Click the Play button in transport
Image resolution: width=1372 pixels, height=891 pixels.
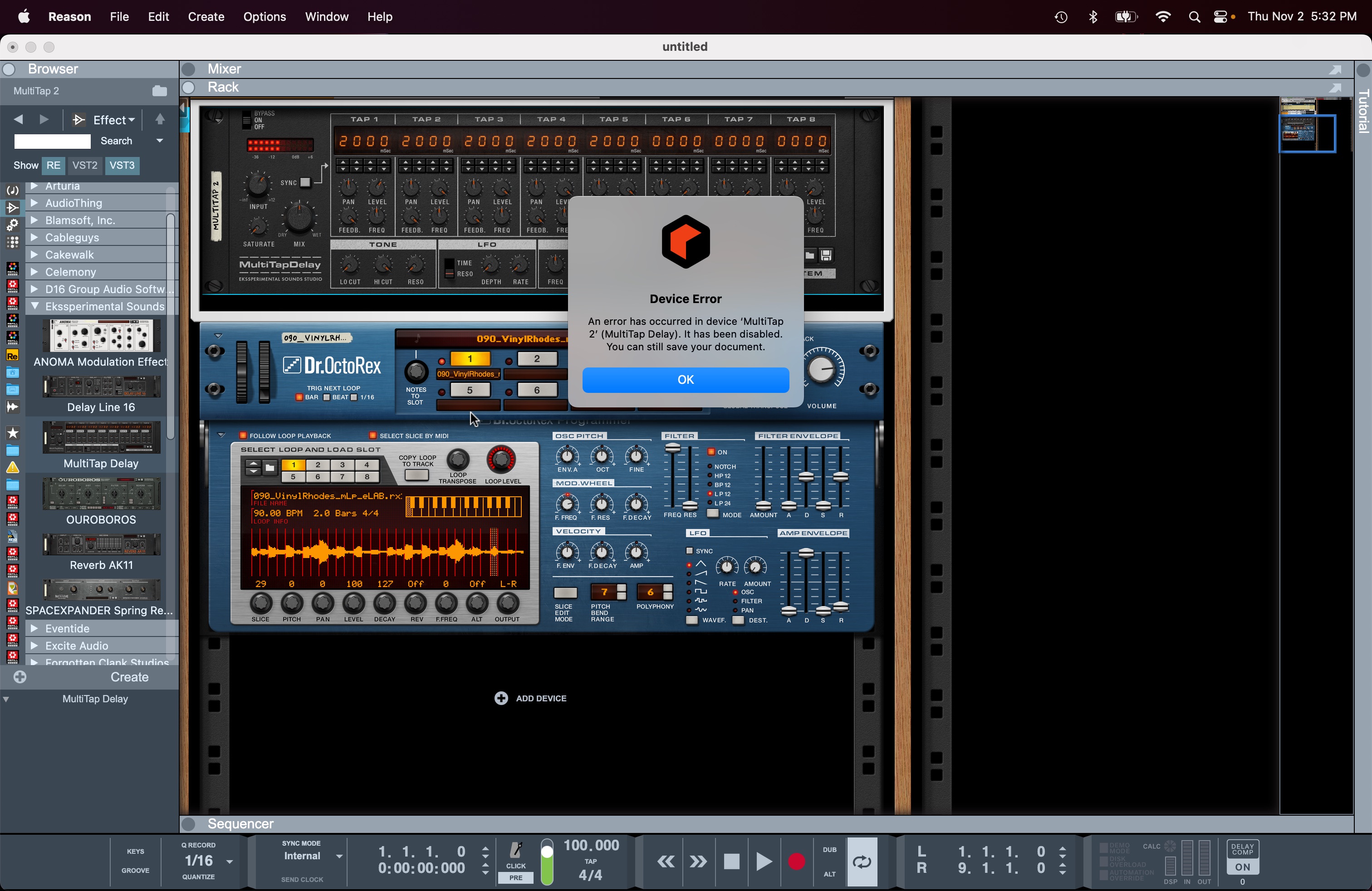(x=764, y=862)
